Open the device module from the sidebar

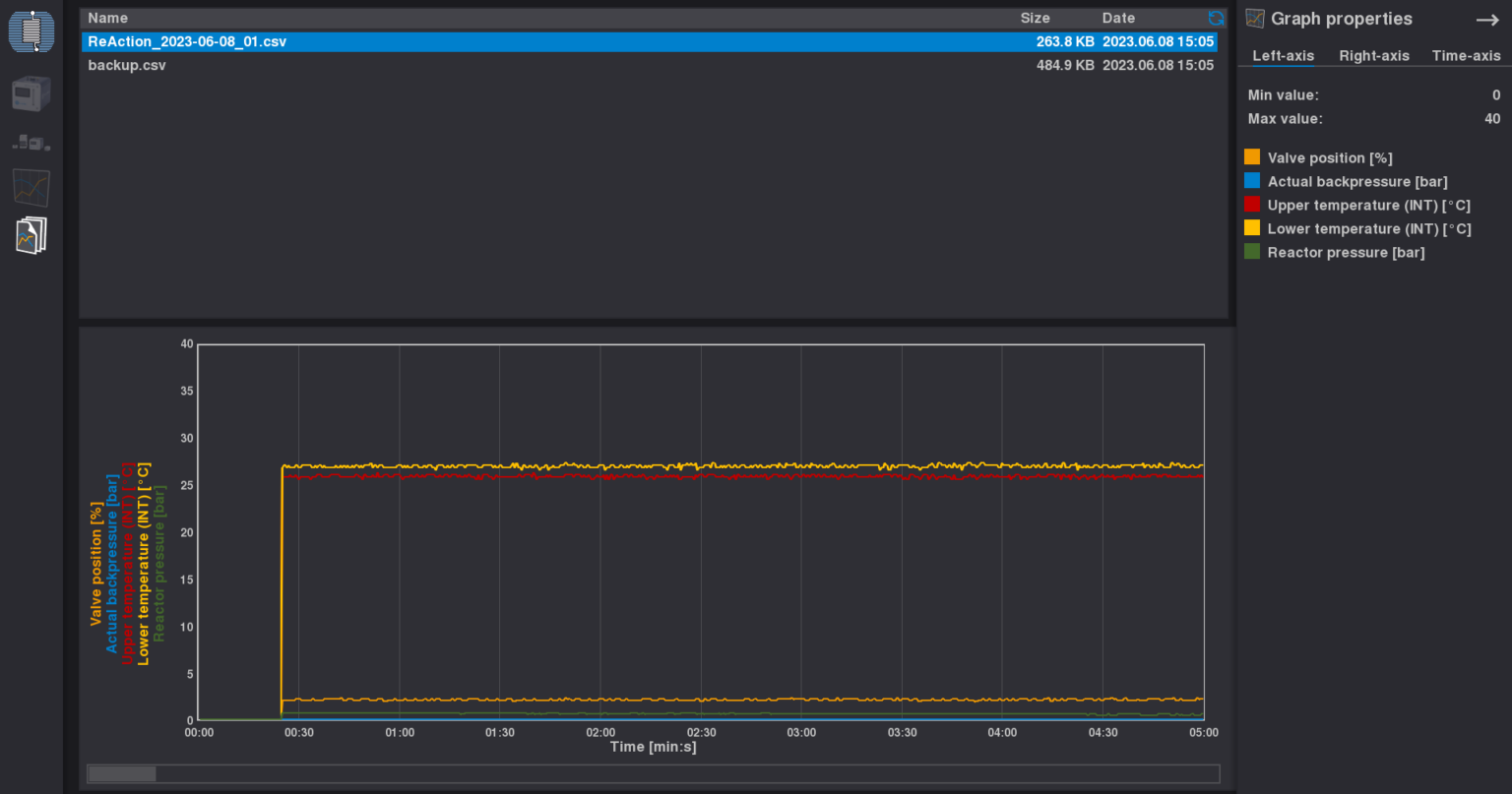(x=31, y=92)
